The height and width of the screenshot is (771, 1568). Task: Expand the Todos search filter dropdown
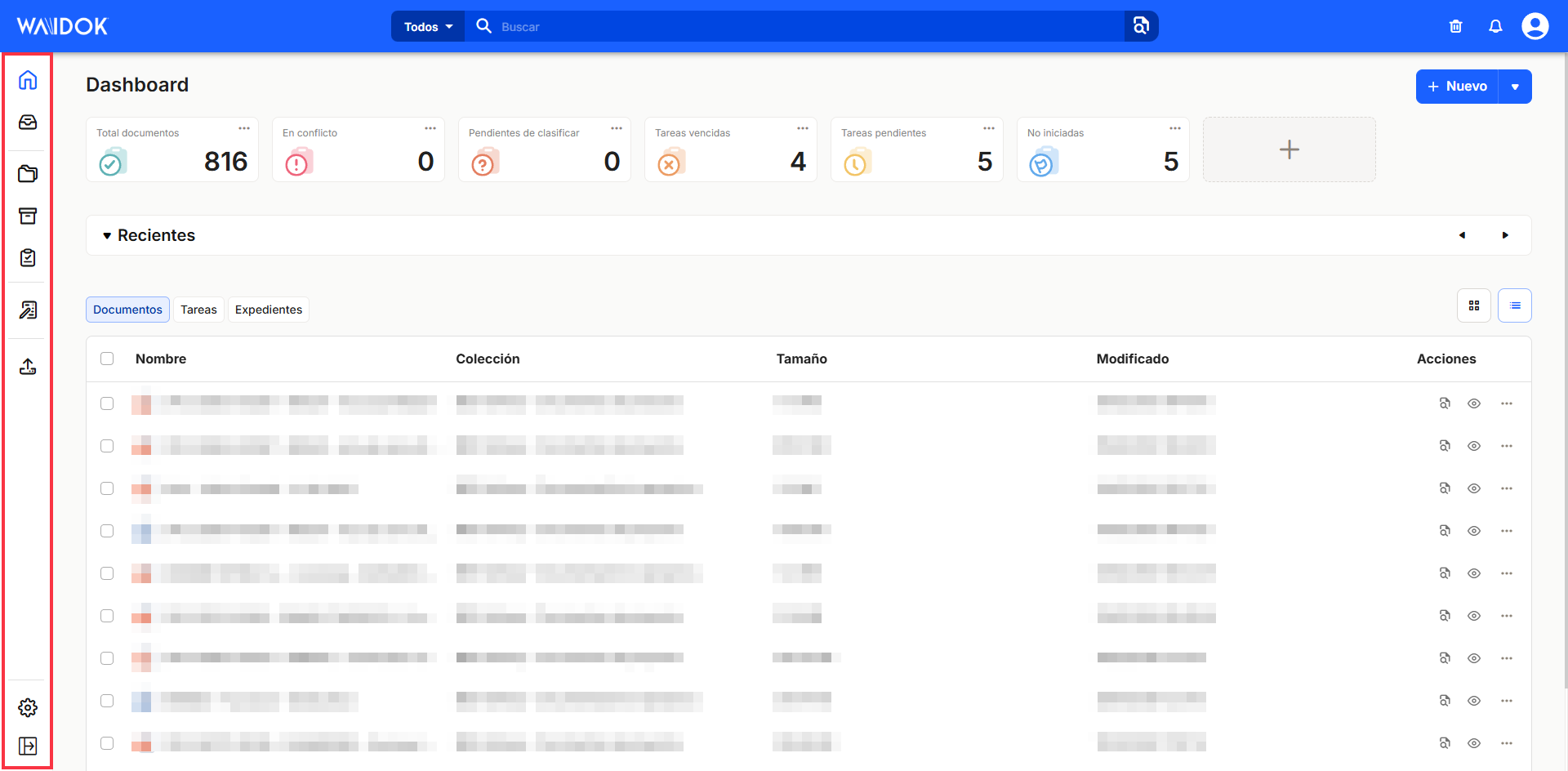click(428, 26)
